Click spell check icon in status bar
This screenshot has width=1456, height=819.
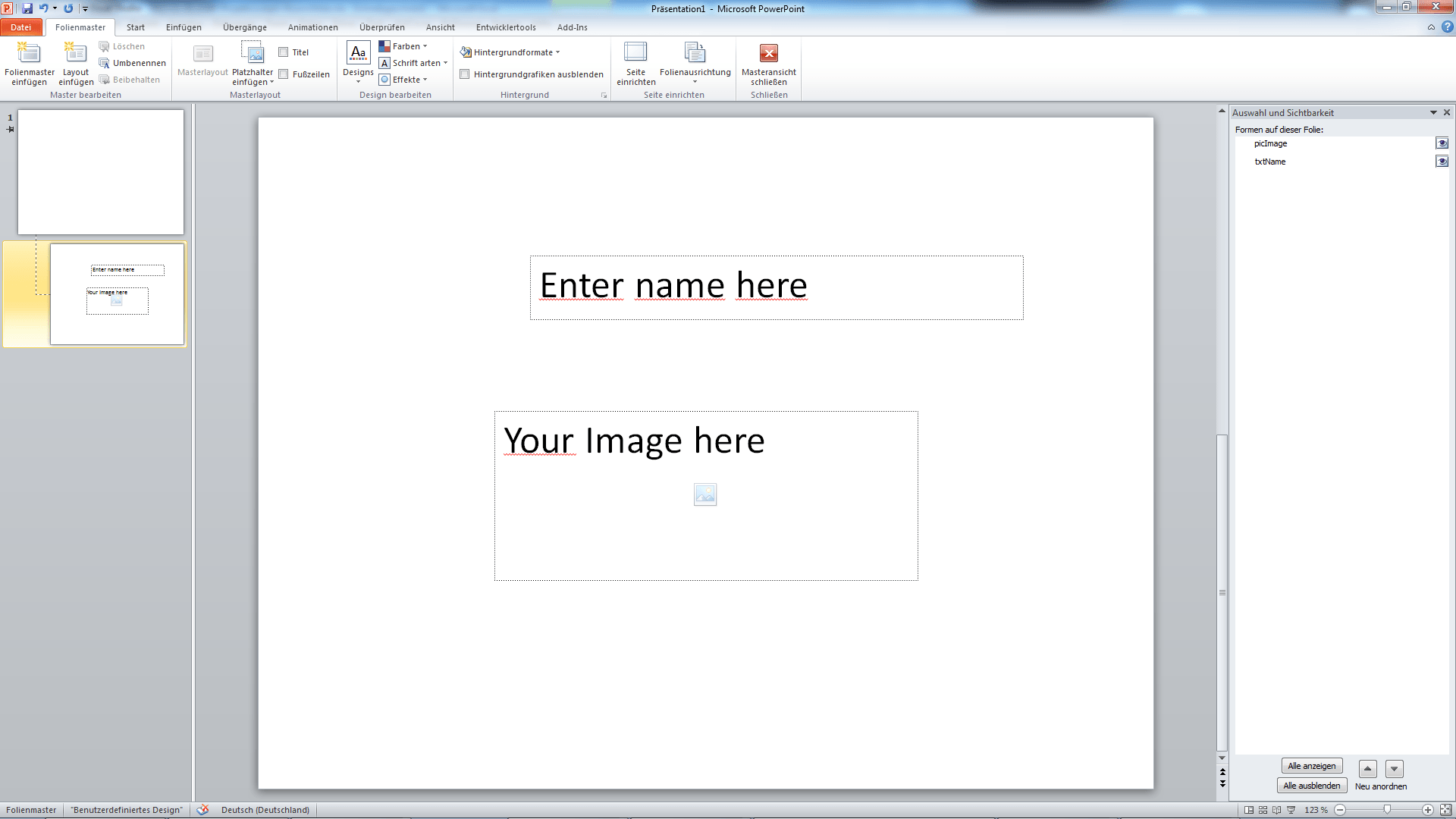[x=202, y=810]
